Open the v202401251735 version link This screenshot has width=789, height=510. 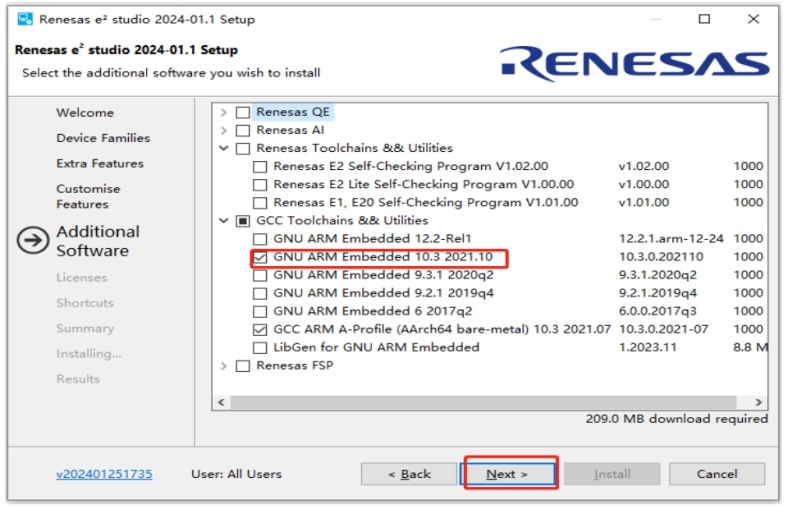(x=104, y=474)
